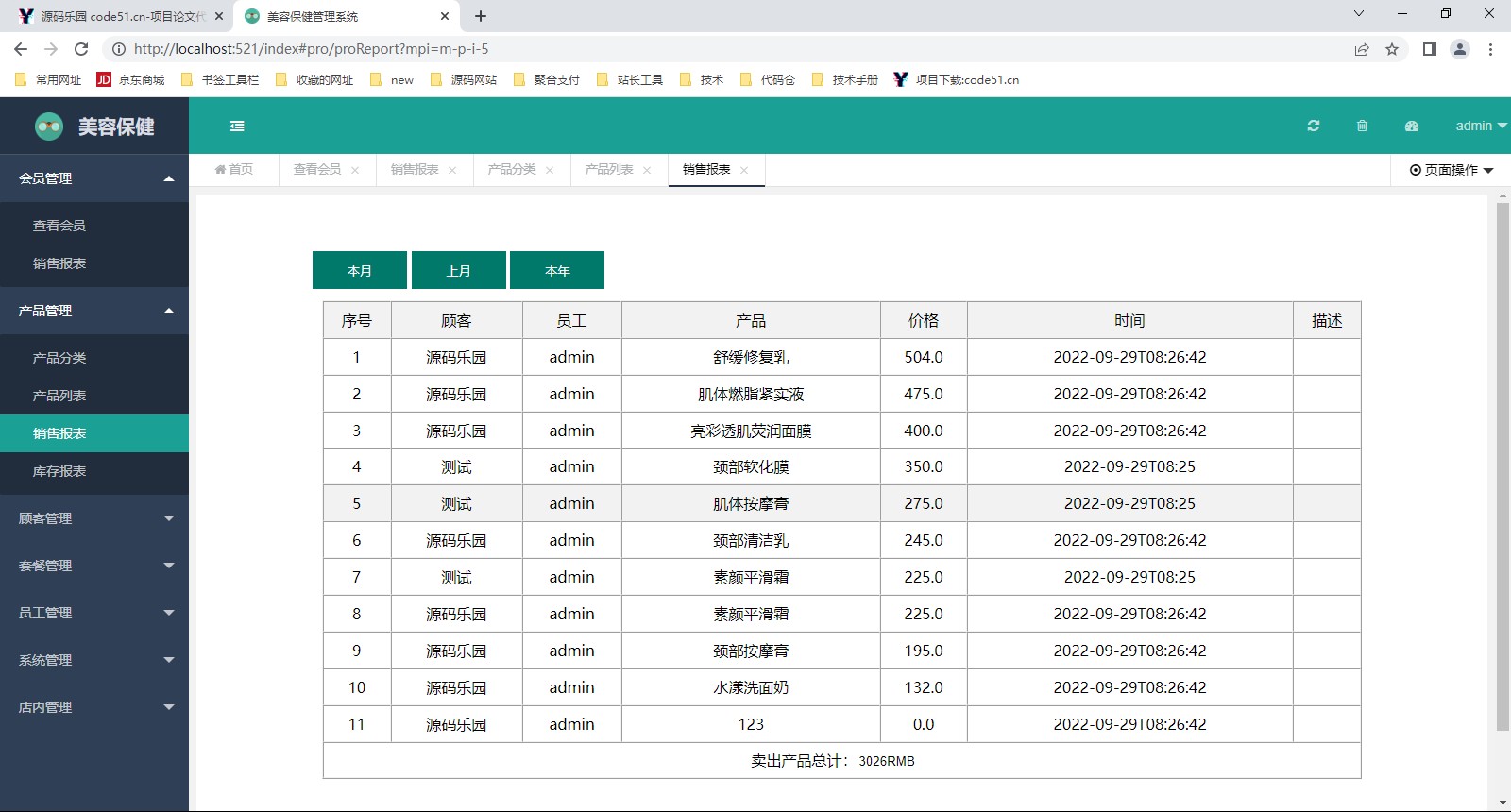Image resolution: width=1511 pixels, height=812 pixels.
Task: Click the 美容保健 logo icon
Action: coord(49,126)
